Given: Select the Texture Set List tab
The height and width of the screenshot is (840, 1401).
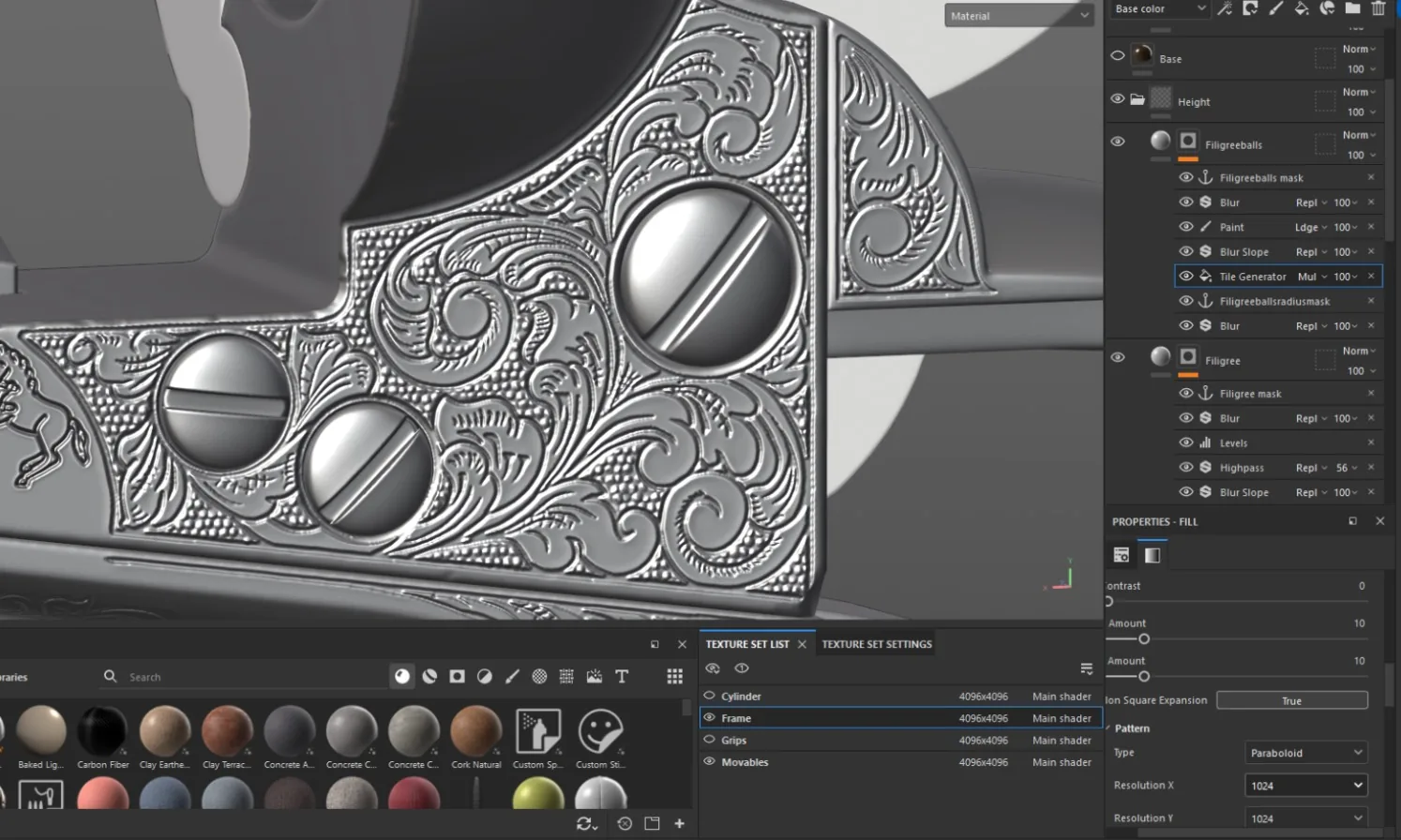Looking at the screenshot, I should pos(747,644).
